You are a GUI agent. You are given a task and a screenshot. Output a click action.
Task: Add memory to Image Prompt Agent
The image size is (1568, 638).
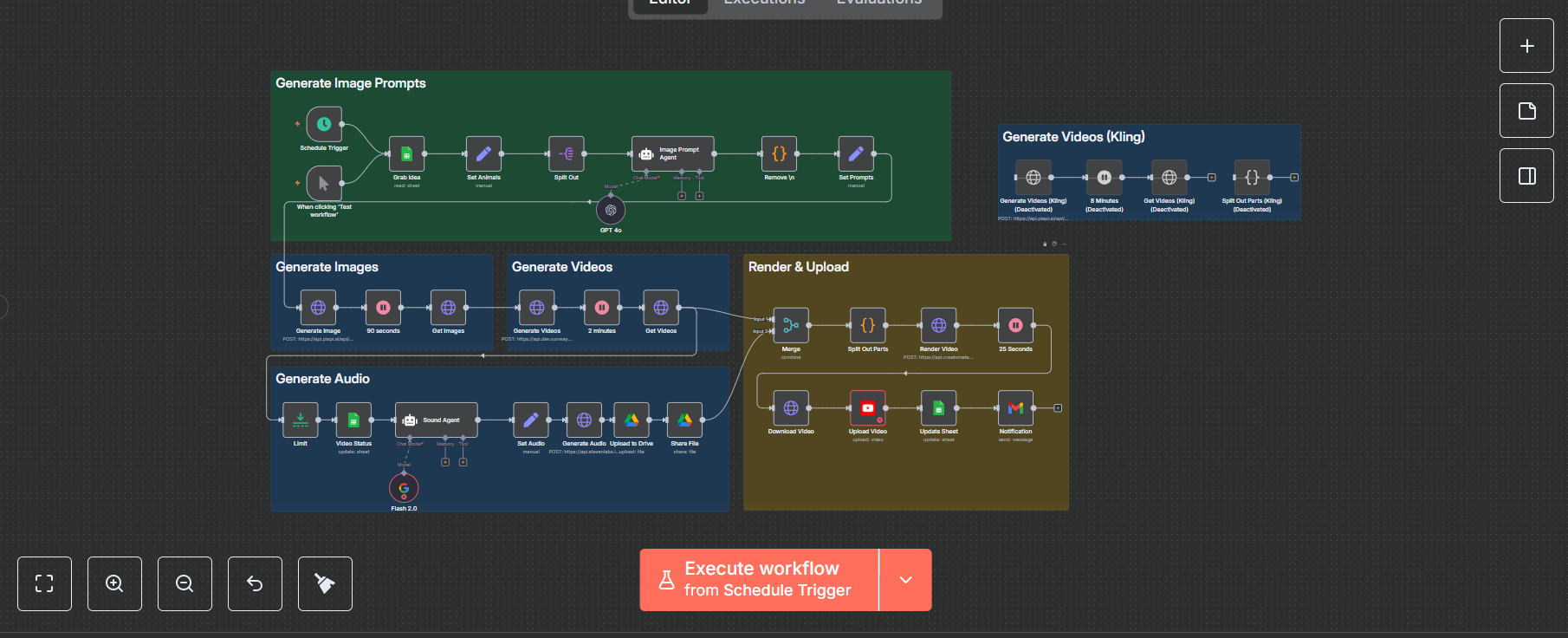tap(682, 196)
